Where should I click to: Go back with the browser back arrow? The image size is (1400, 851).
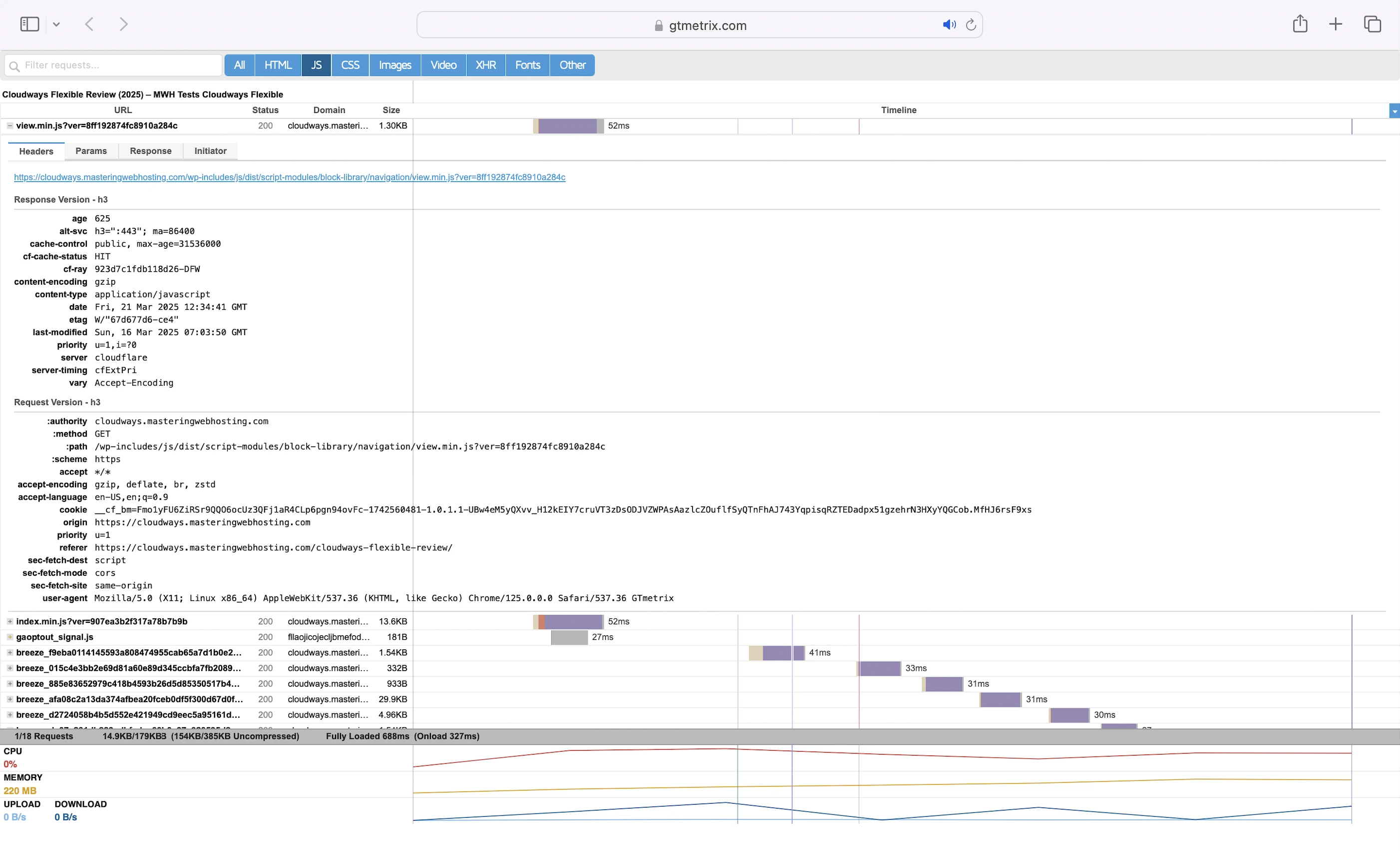(x=89, y=24)
